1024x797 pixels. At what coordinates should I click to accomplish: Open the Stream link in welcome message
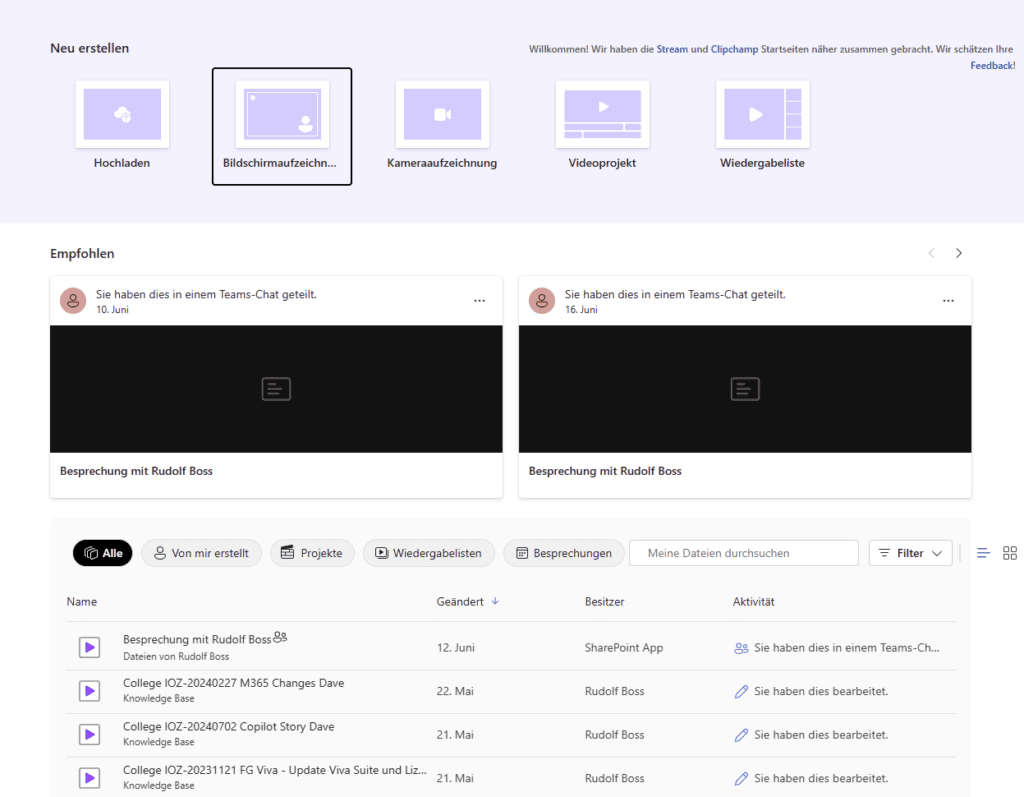coord(672,49)
